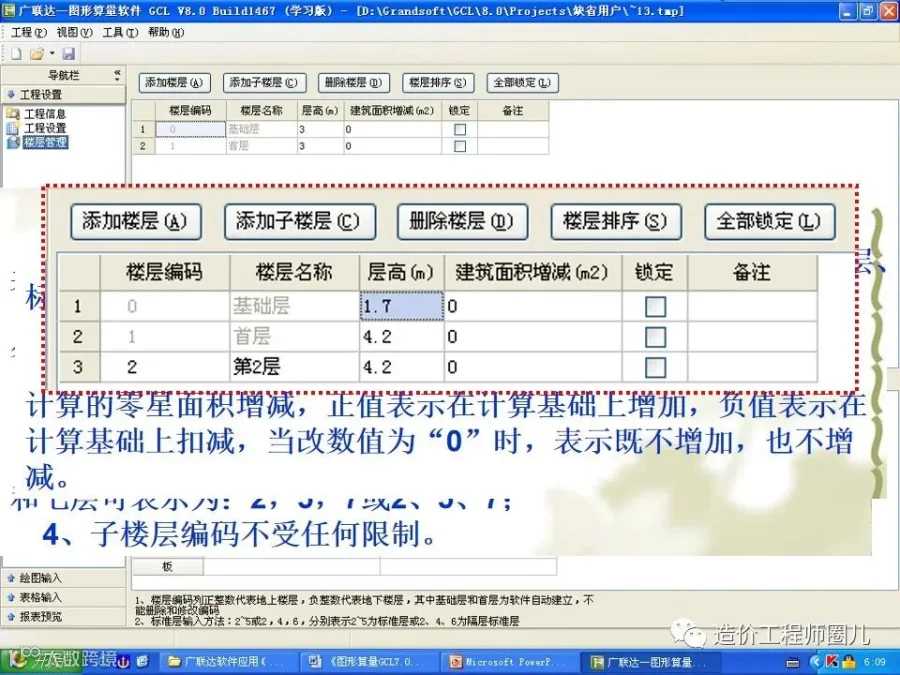Click the small 添加子楼层(C) button above the table
Screen dimensions: 900x675
pyautogui.click(x=265, y=83)
